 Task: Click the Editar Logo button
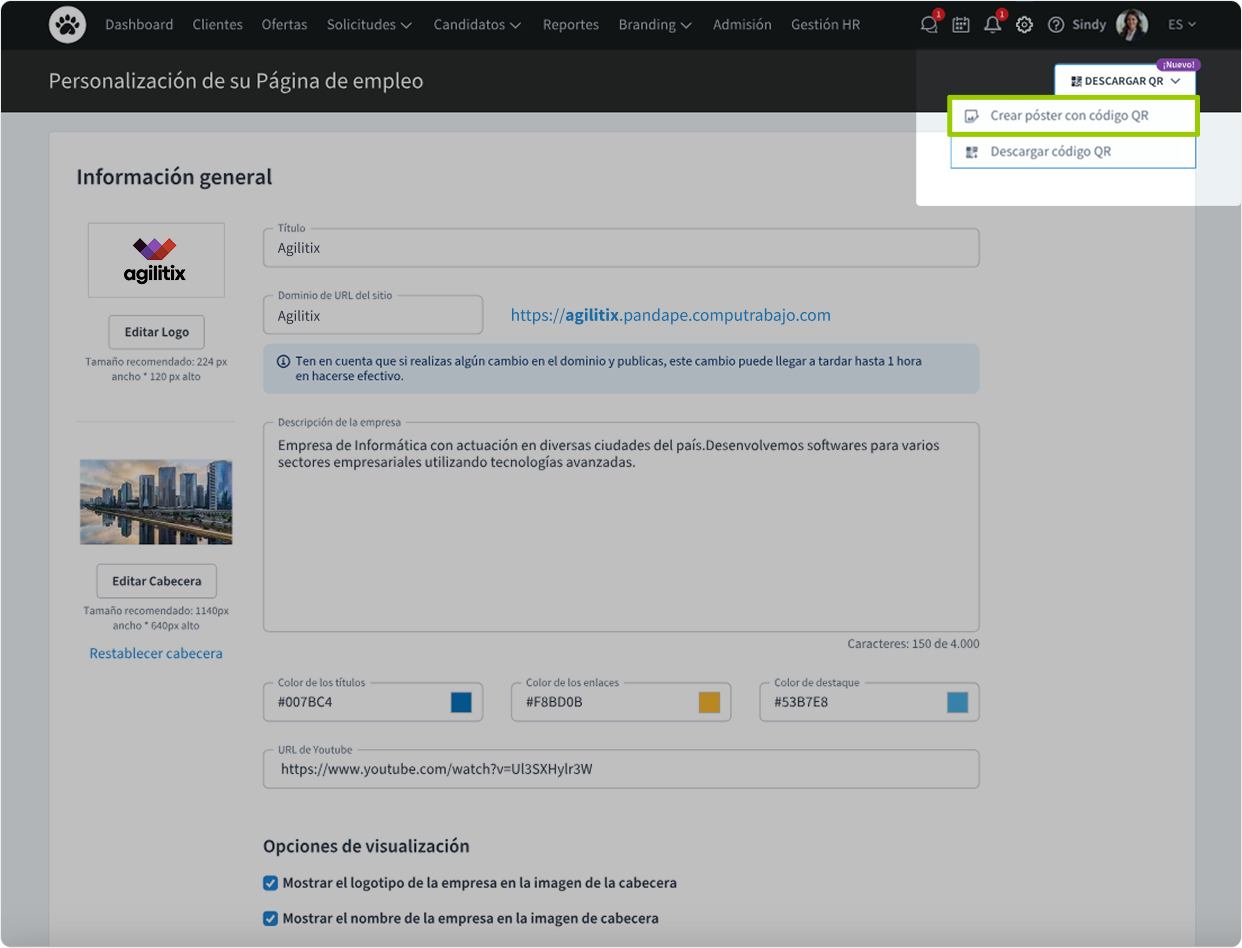(x=156, y=331)
